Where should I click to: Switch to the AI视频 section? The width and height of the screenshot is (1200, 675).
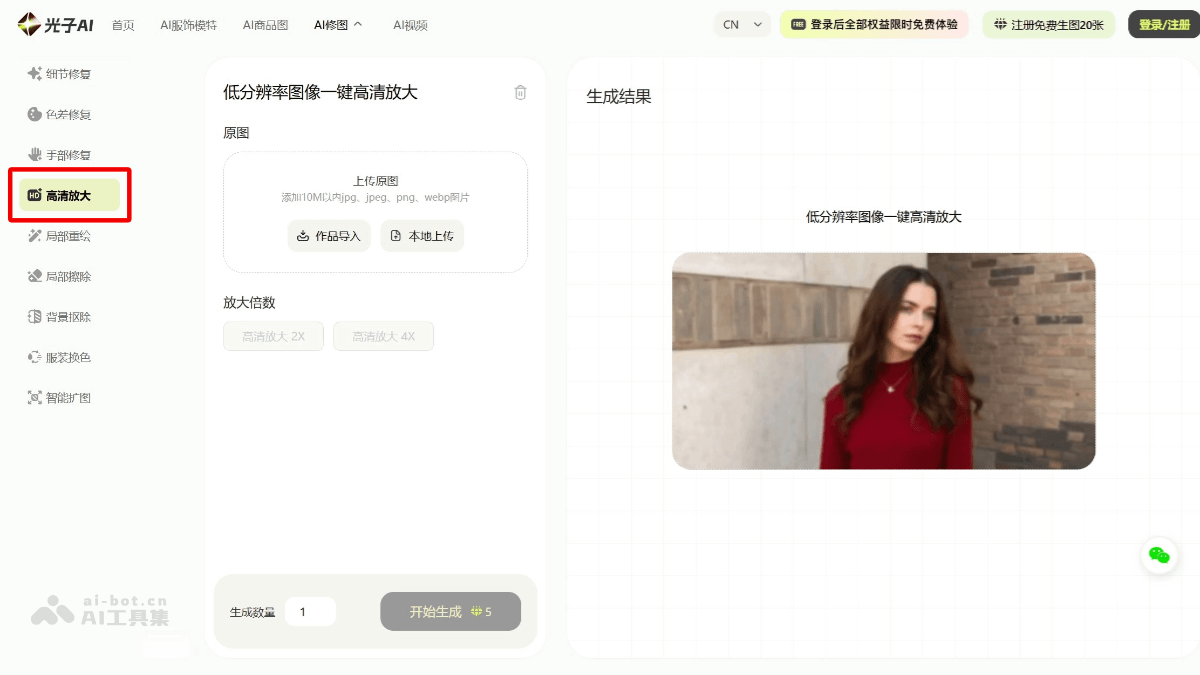coord(409,25)
